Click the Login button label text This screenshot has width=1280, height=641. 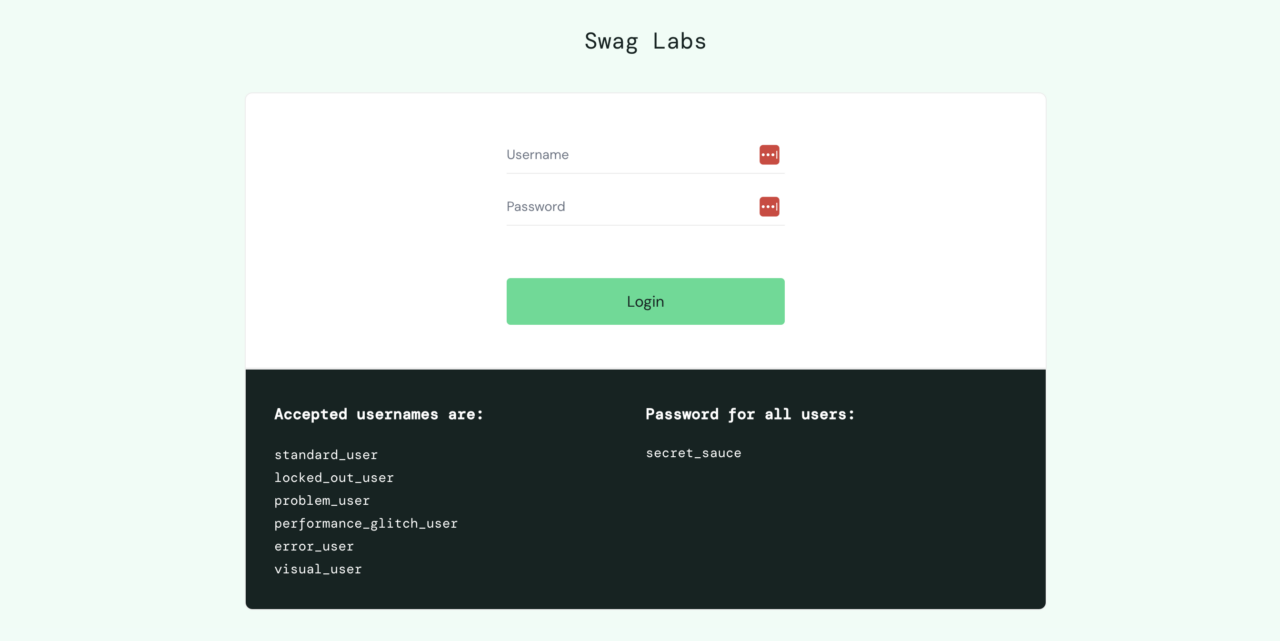(x=645, y=301)
